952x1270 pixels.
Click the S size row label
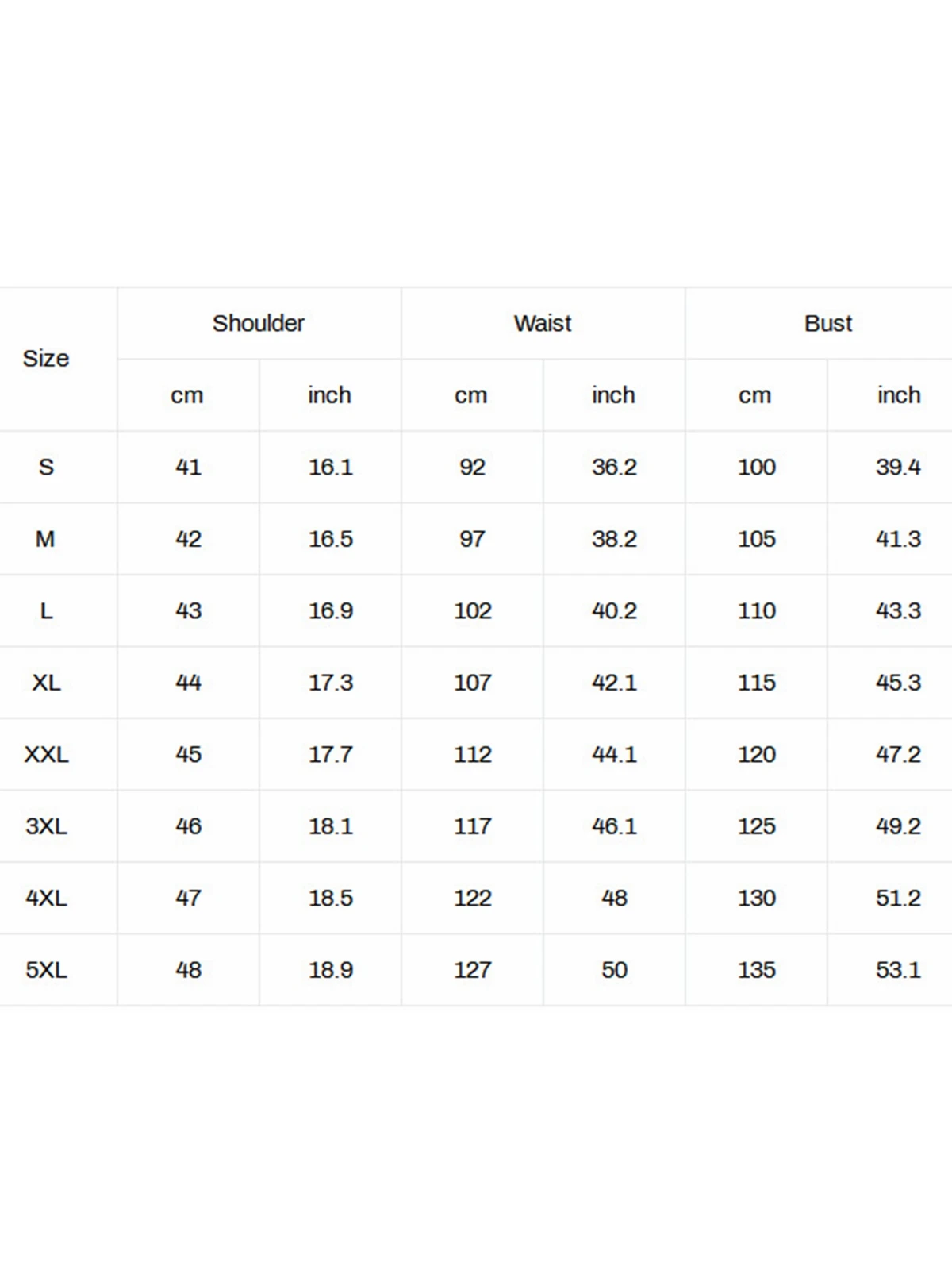tap(46, 467)
